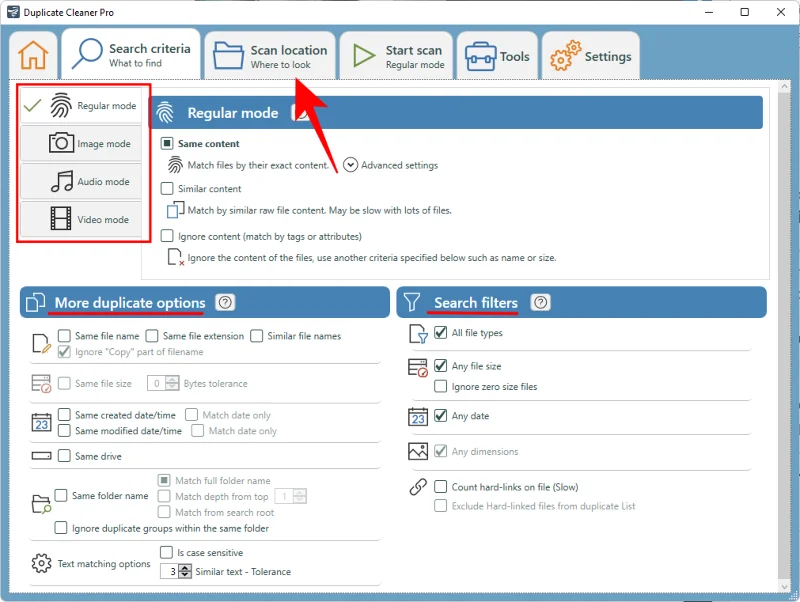Enable Ignore content match by tags
Image resolution: width=800 pixels, height=602 pixels.
coord(167,236)
